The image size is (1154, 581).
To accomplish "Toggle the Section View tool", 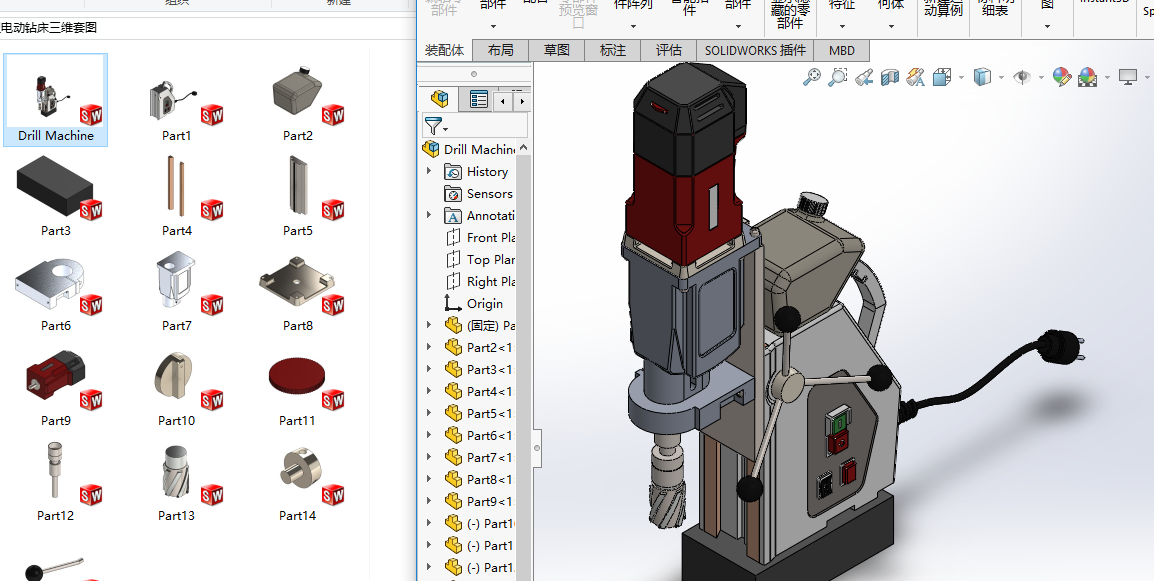I will coord(890,77).
